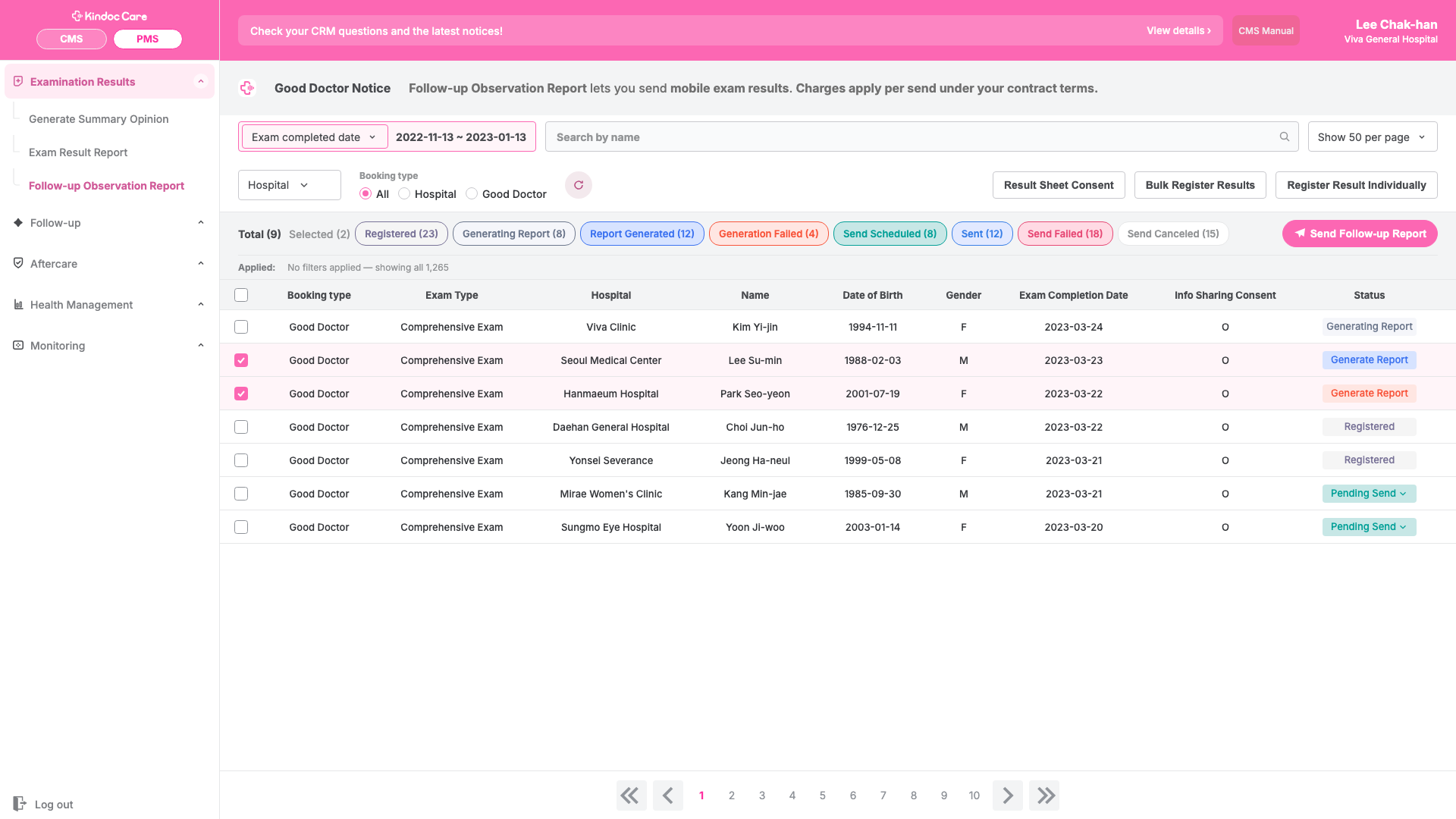Screen dimensions: 1456x819
Task: Click the Log out link
Action: pos(54,805)
